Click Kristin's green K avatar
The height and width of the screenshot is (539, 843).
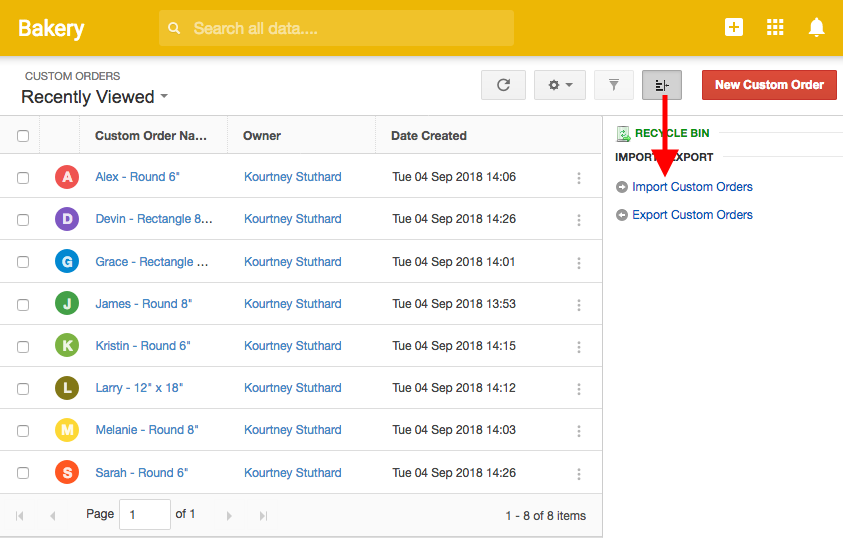coord(67,346)
